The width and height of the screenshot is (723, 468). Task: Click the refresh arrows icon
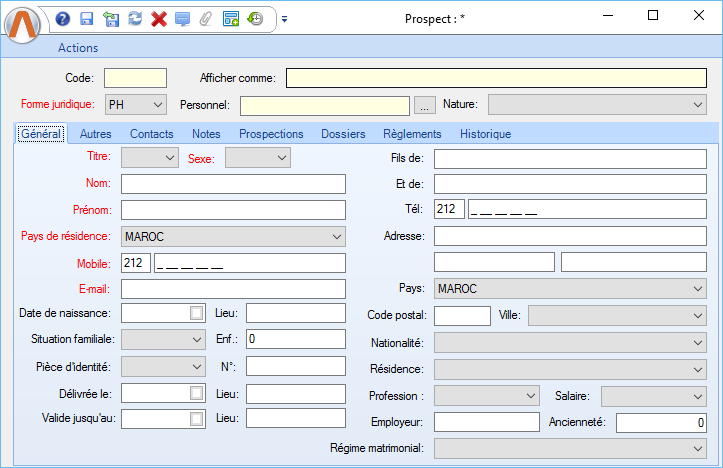click(x=134, y=19)
